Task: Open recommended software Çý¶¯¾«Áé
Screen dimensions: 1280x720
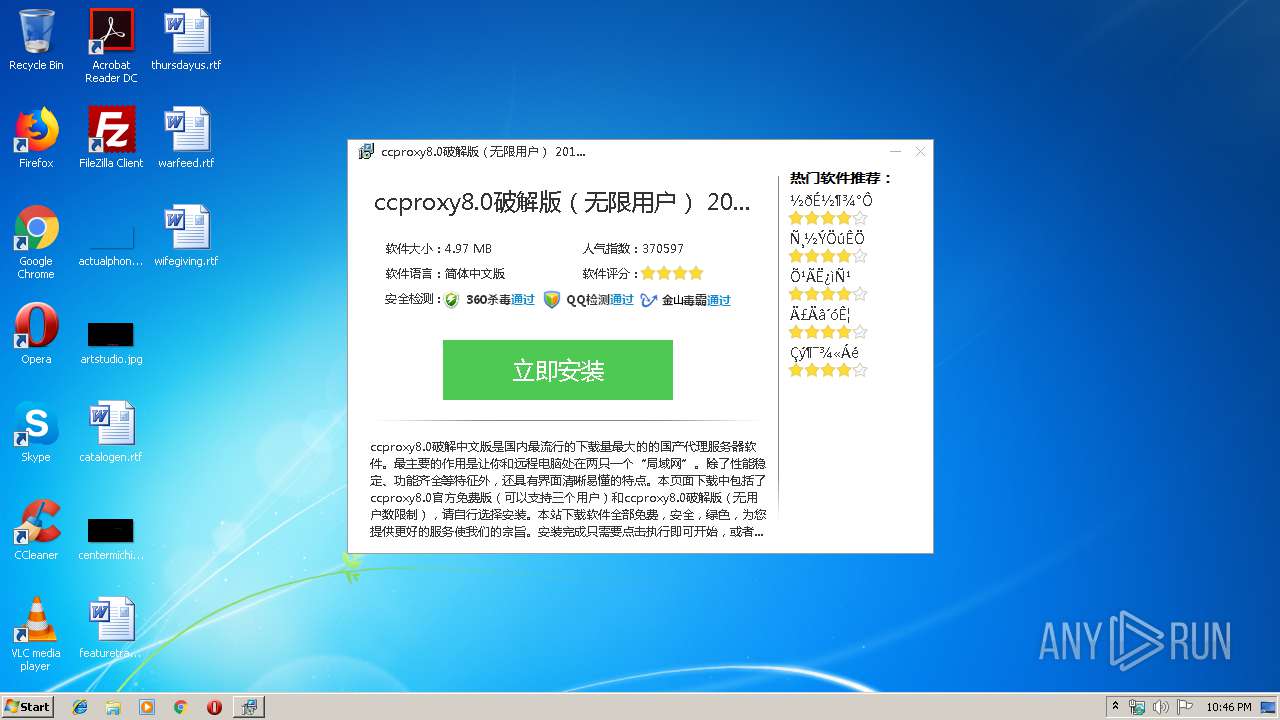Action: click(x=824, y=352)
